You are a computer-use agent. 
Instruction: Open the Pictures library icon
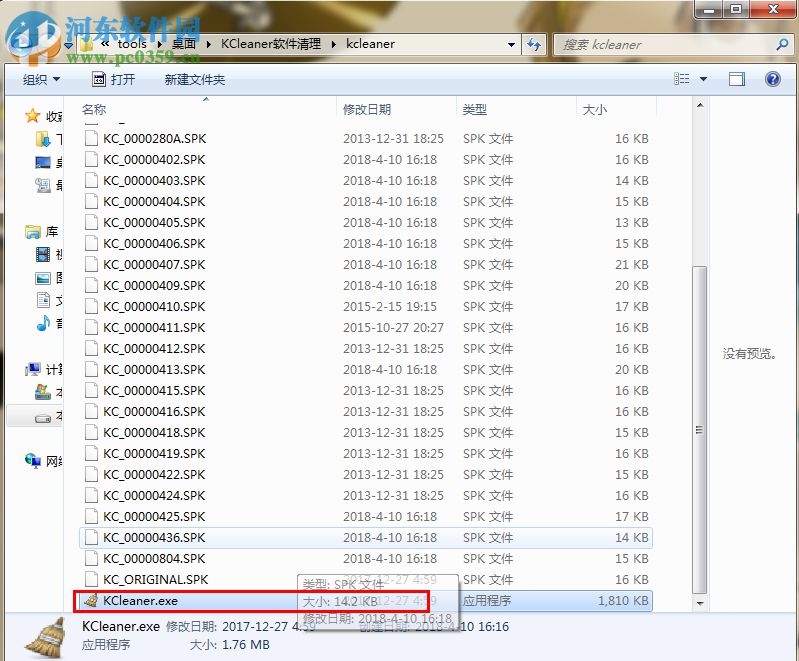(x=43, y=278)
